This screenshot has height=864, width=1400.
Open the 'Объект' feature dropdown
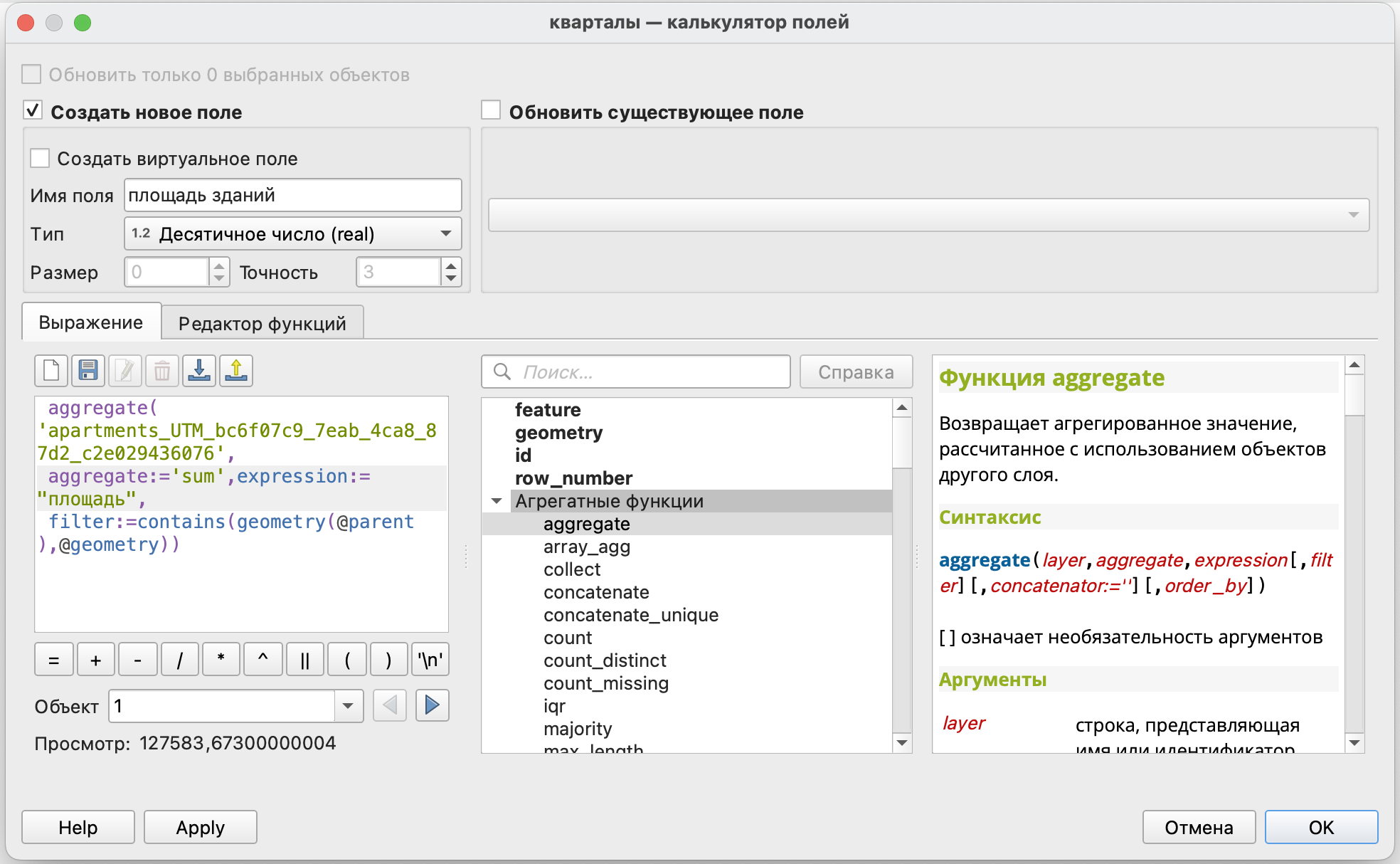(348, 705)
